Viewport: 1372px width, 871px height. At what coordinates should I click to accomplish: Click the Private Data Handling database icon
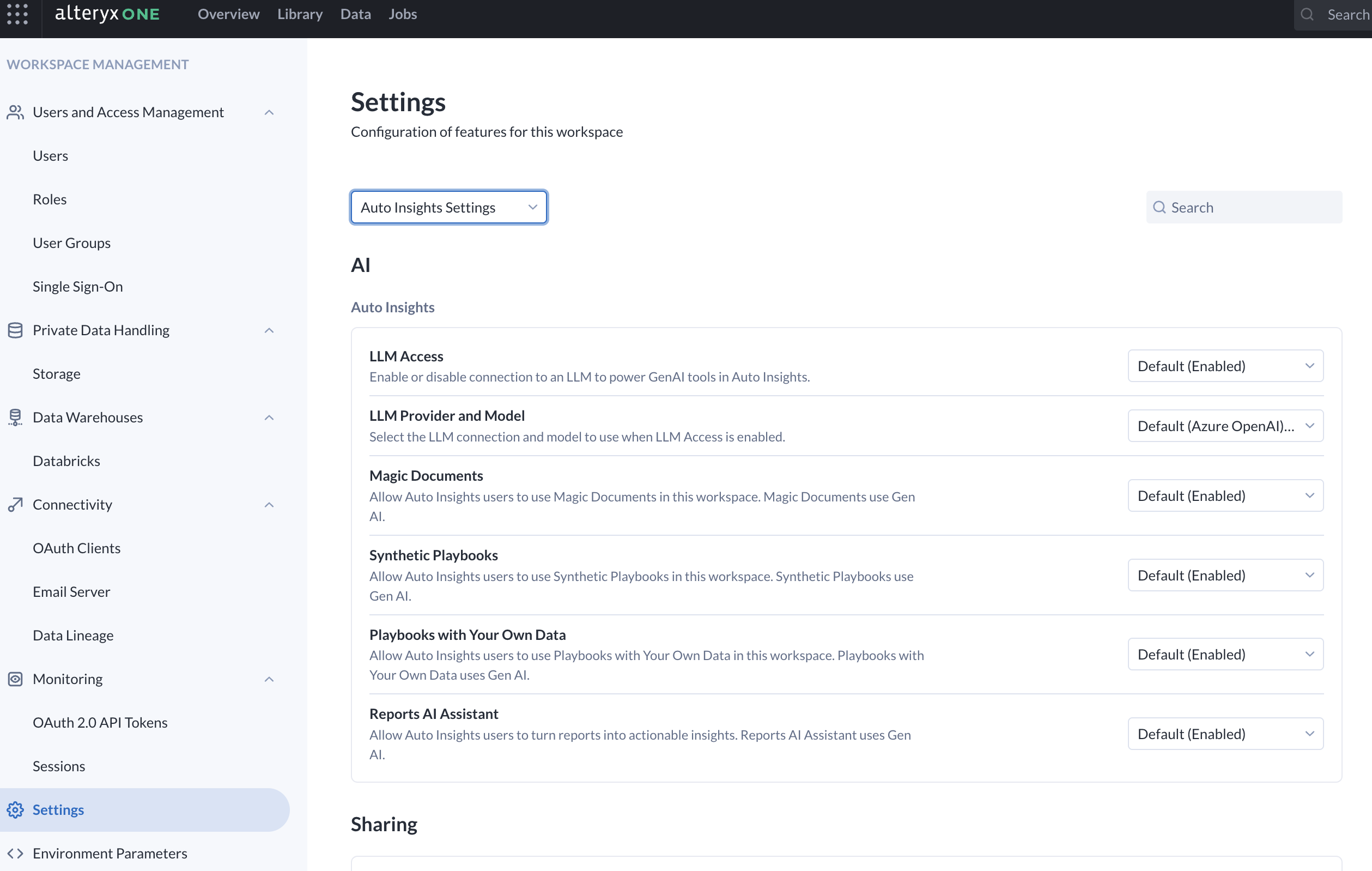tap(15, 329)
